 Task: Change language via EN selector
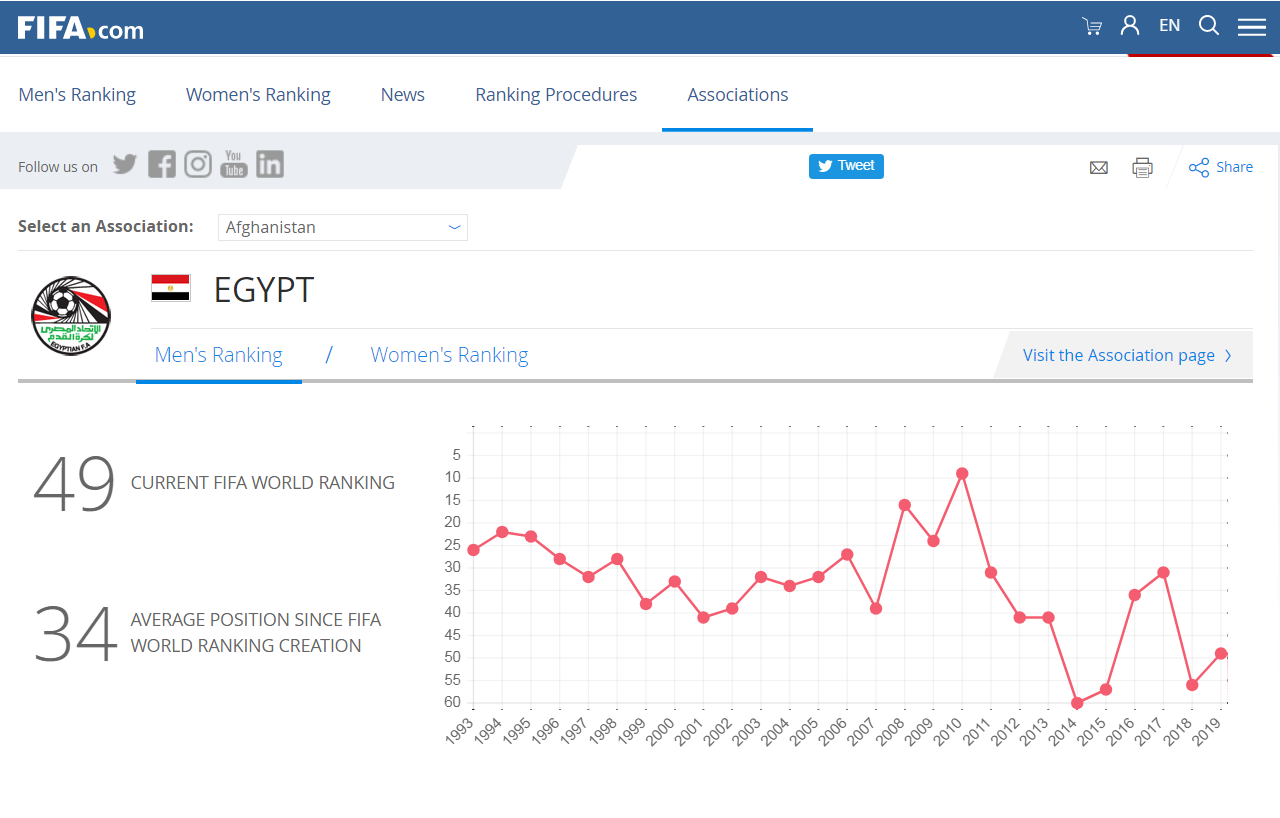click(1170, 26)
